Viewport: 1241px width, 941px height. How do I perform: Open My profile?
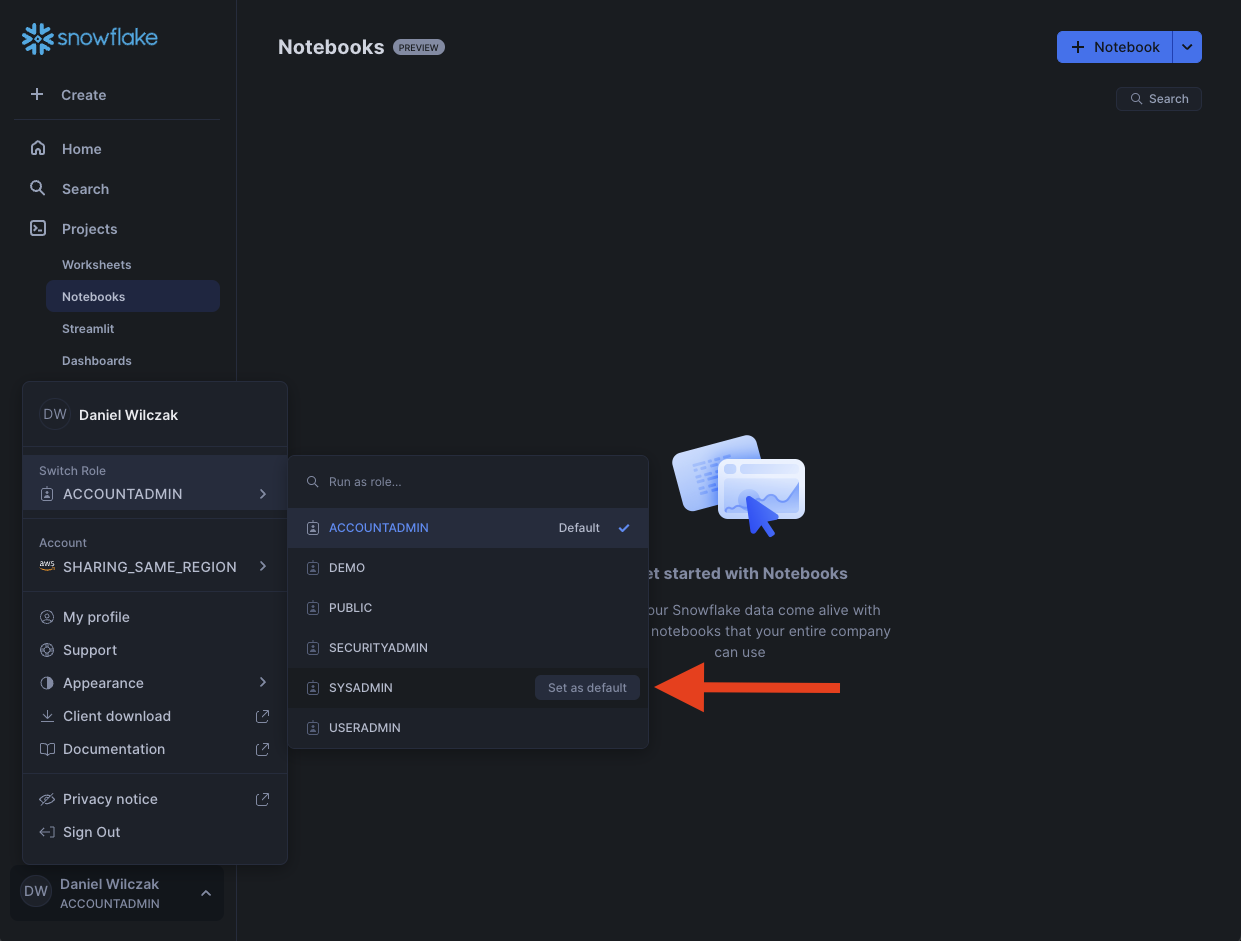pos(155,617)
